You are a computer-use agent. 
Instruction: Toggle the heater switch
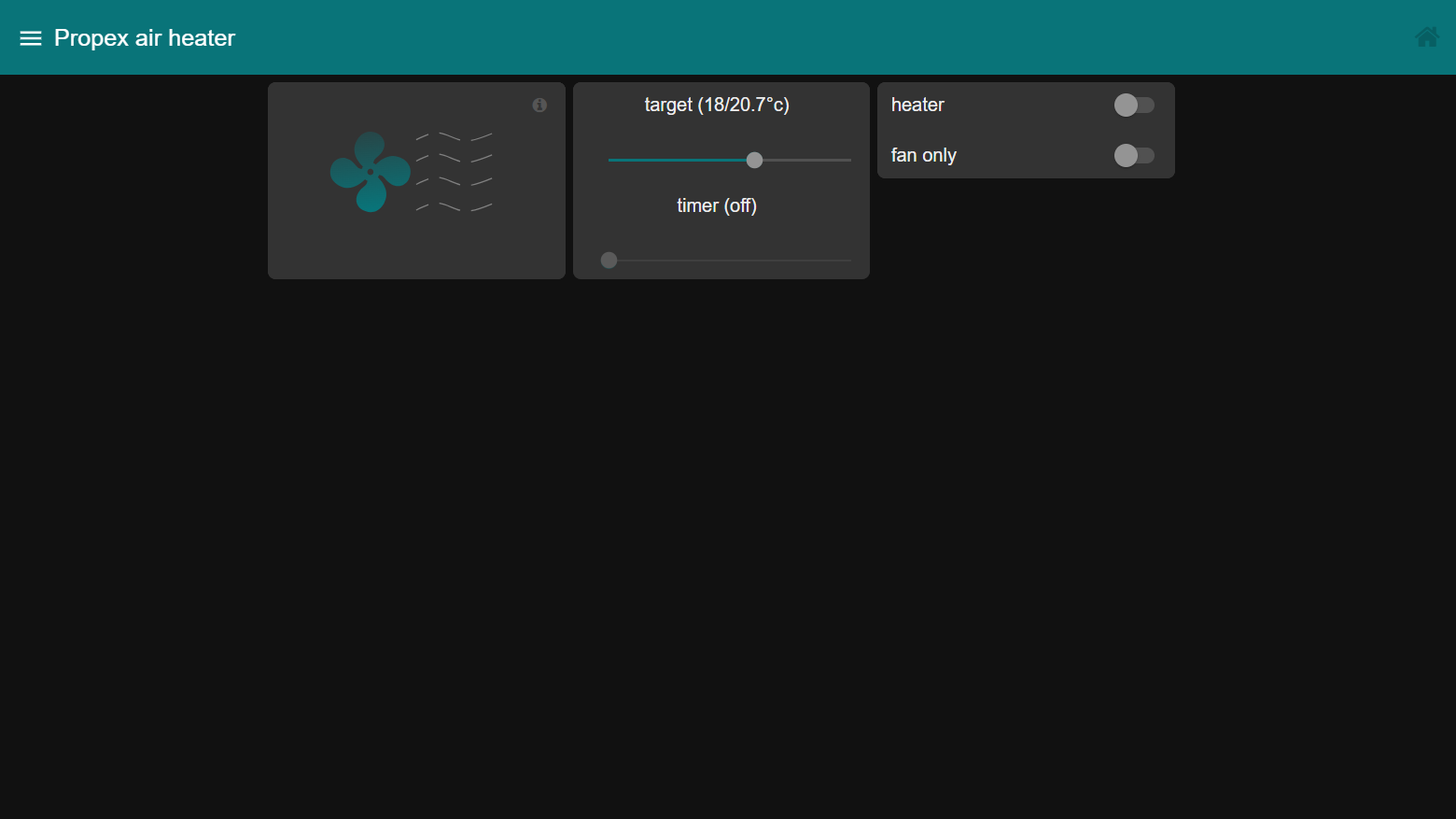pyautogui.click(x=1134, y=105)
